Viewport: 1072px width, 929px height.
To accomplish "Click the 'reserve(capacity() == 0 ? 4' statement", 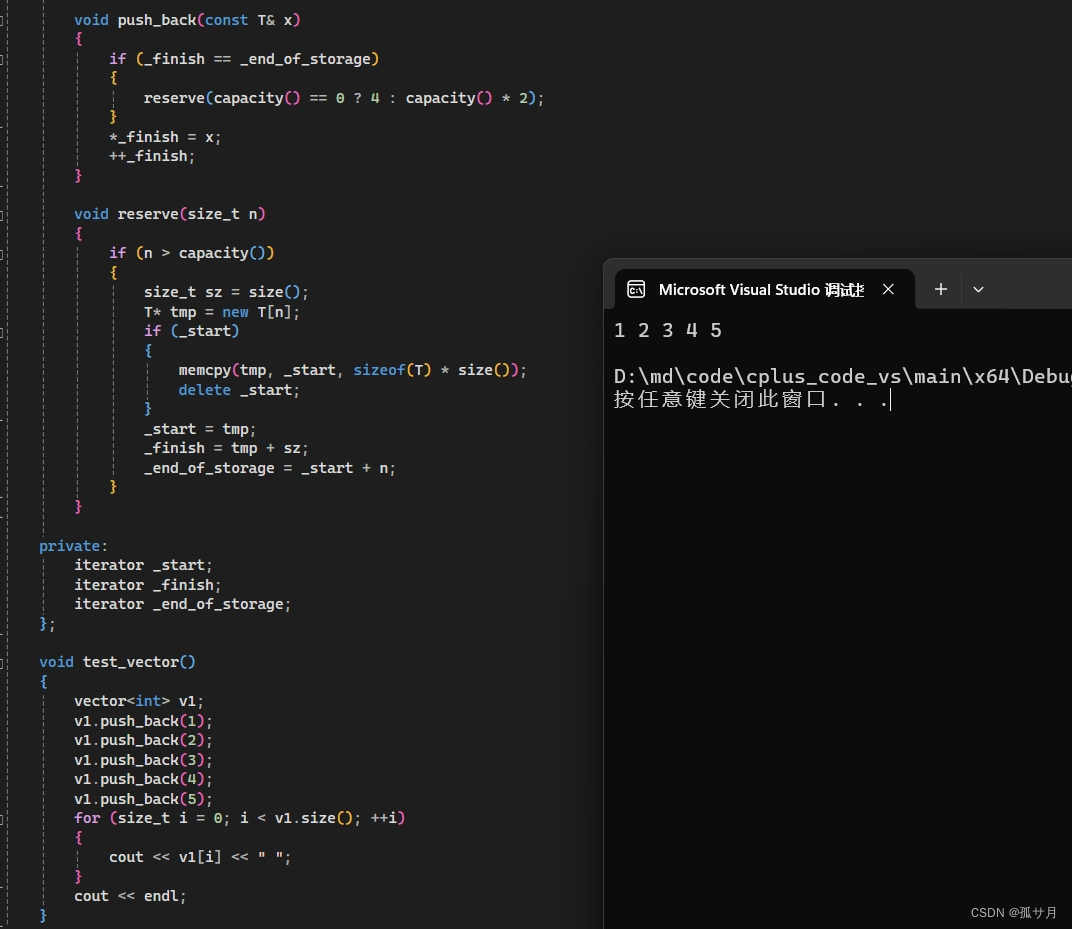I will (344, 98).
